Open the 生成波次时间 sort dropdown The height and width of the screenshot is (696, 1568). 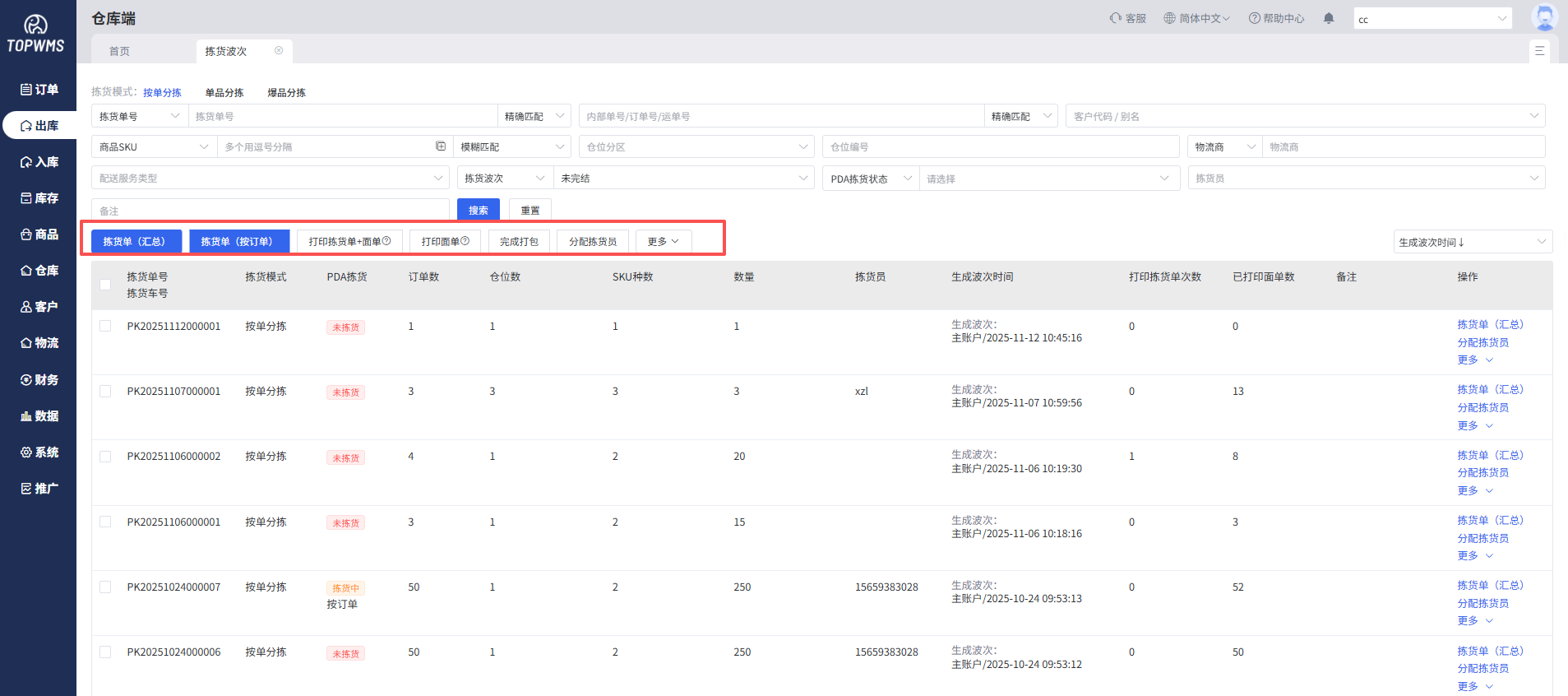click(1472, 242)
